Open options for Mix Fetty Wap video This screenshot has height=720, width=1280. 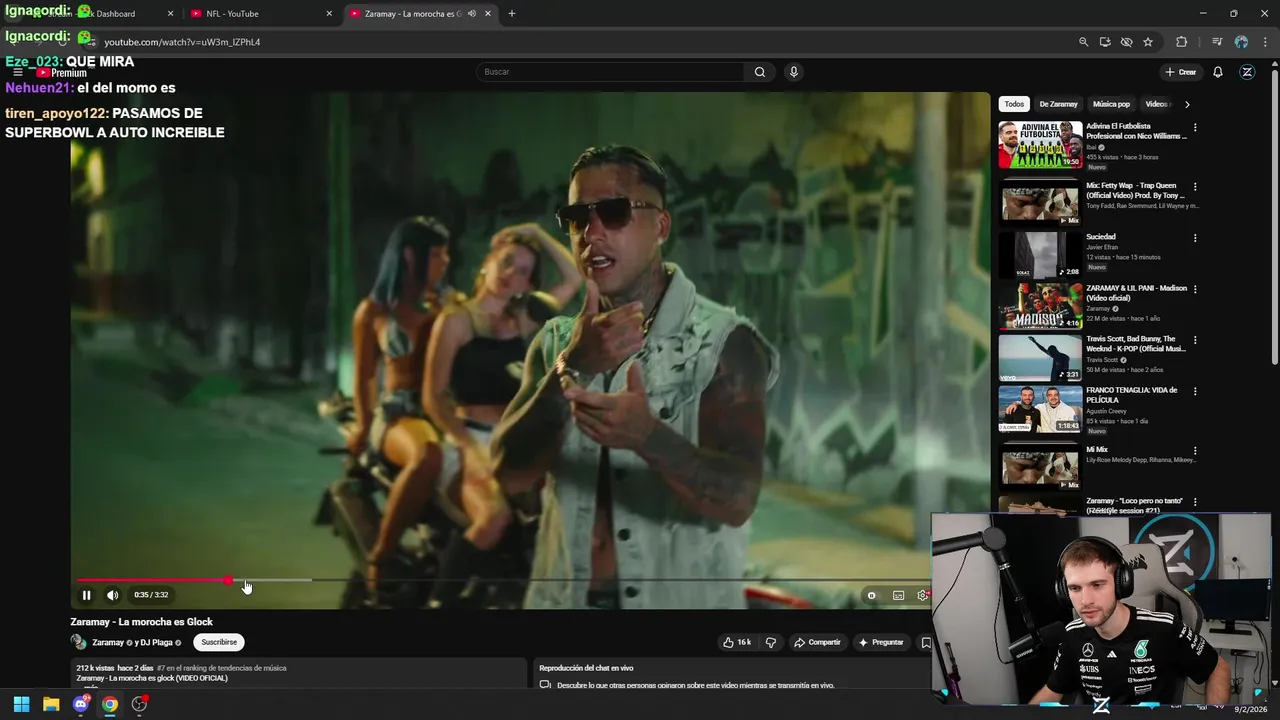coord(1194,187)
